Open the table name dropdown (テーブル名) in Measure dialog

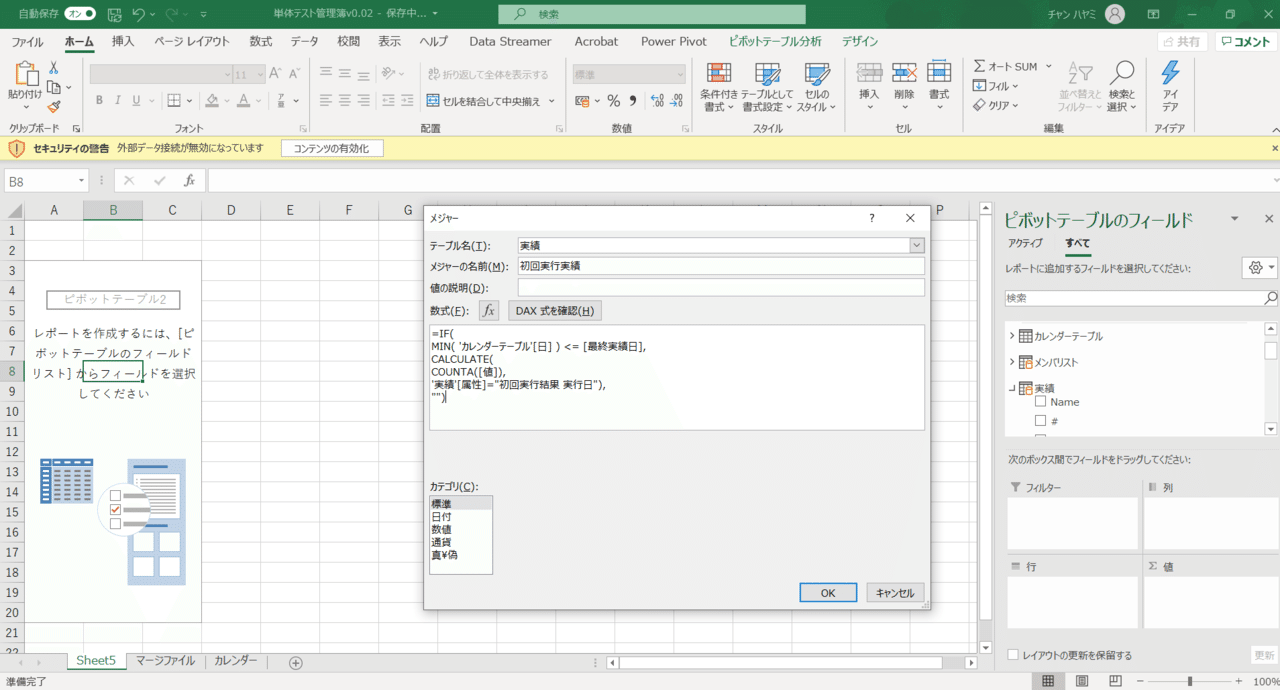pyautogui.click(x=916, y=245)
